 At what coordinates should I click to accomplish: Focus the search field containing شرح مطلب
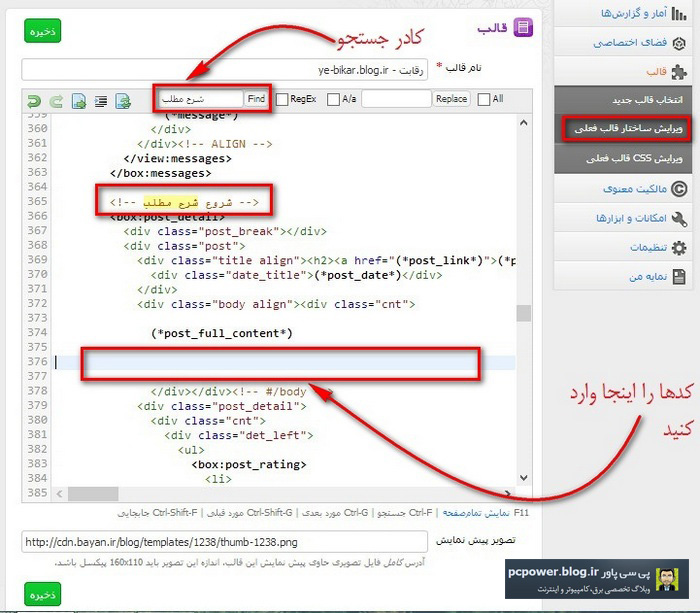[x=200, y=99]
